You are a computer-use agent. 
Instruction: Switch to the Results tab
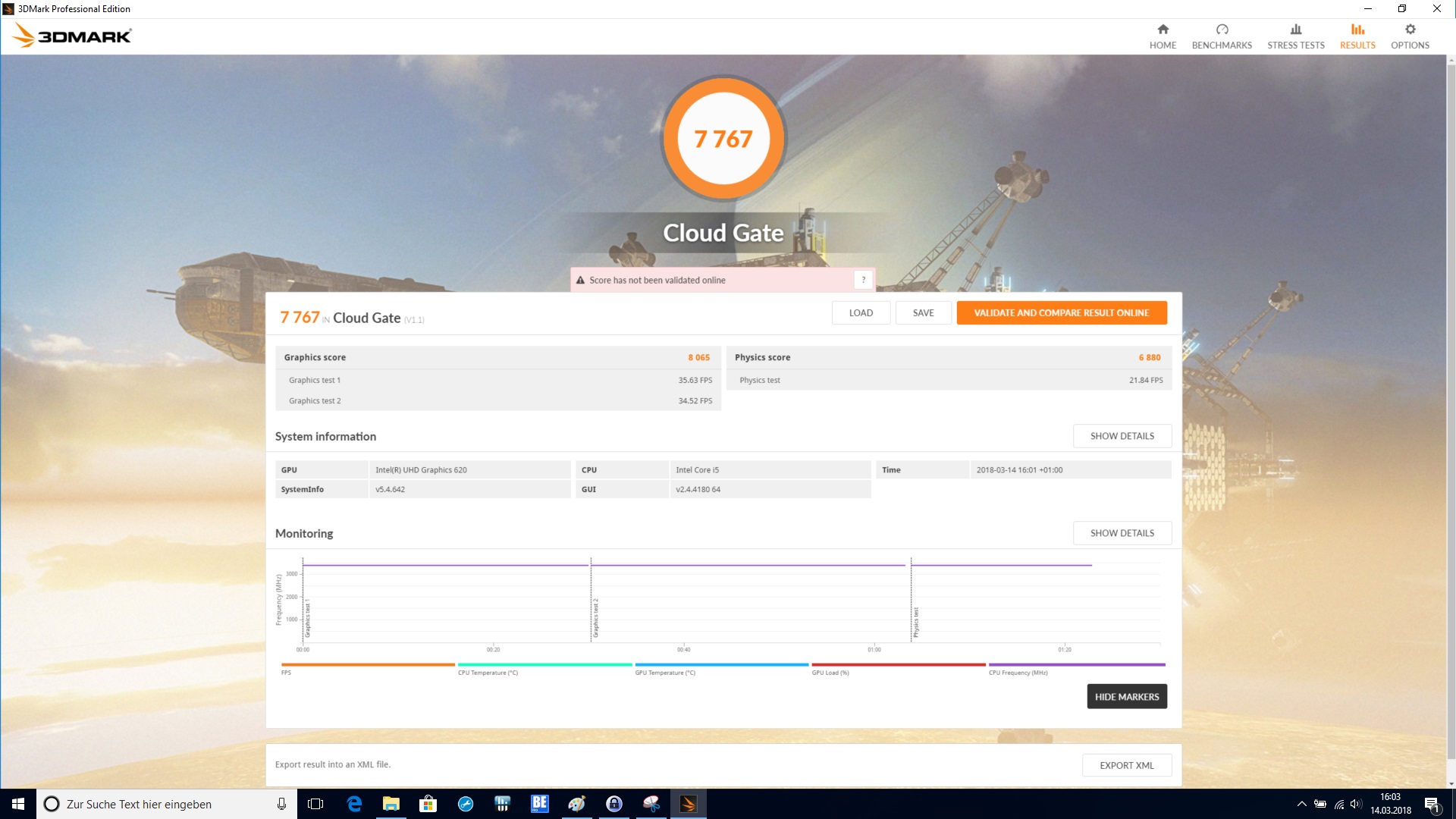point(1357,36)
